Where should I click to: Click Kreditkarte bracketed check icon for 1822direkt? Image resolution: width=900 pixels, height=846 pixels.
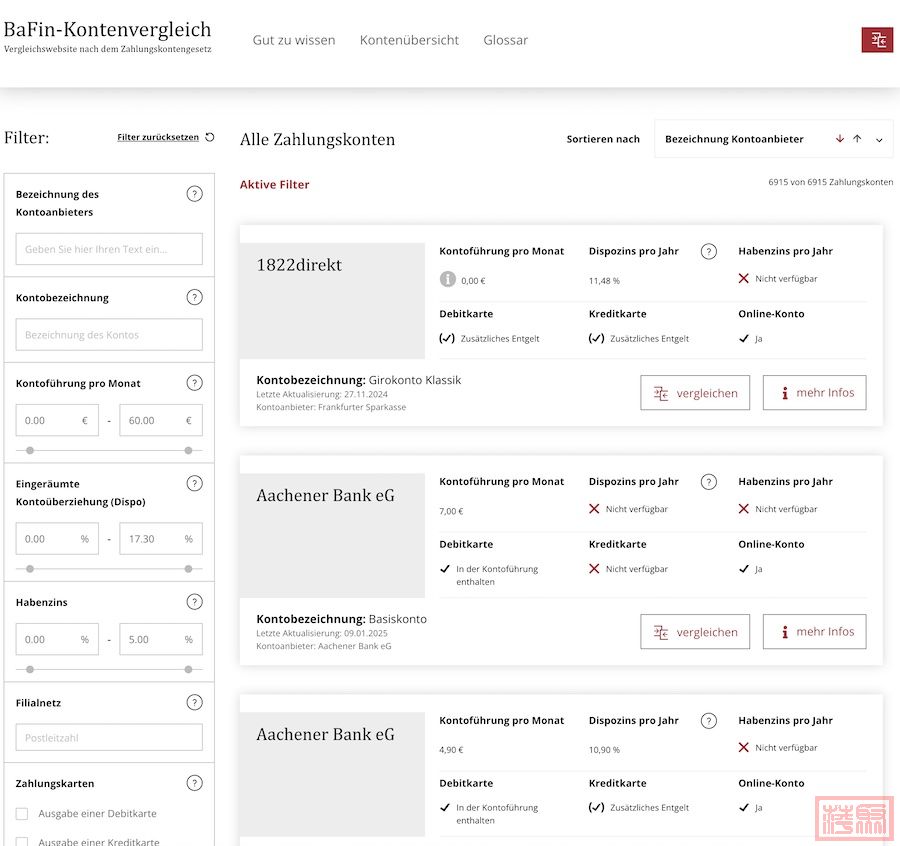pyautogui.click(x=596, y=338)
